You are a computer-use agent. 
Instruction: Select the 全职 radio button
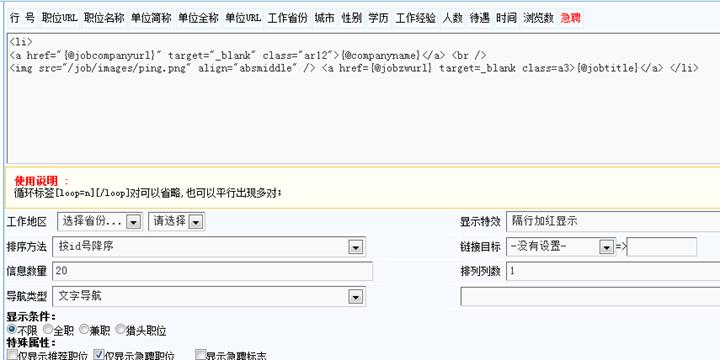pos(48,329)
